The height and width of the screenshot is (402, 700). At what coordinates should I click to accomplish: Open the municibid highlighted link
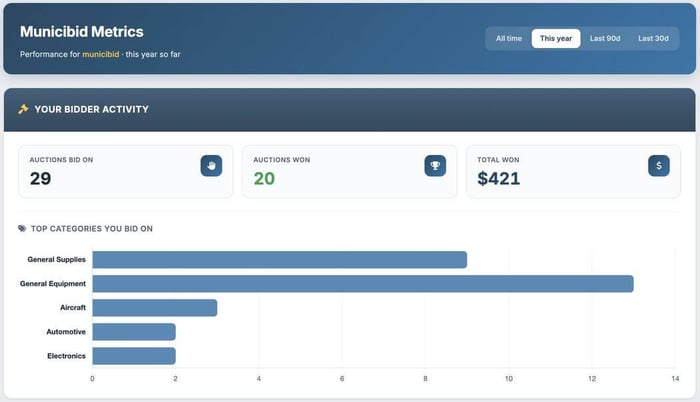click(x=100, y=54)
